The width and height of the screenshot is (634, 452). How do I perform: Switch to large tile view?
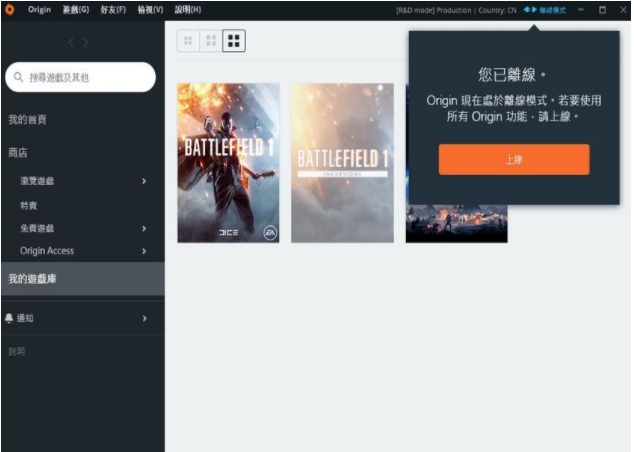pyautogui.click(x=234, y=40)
